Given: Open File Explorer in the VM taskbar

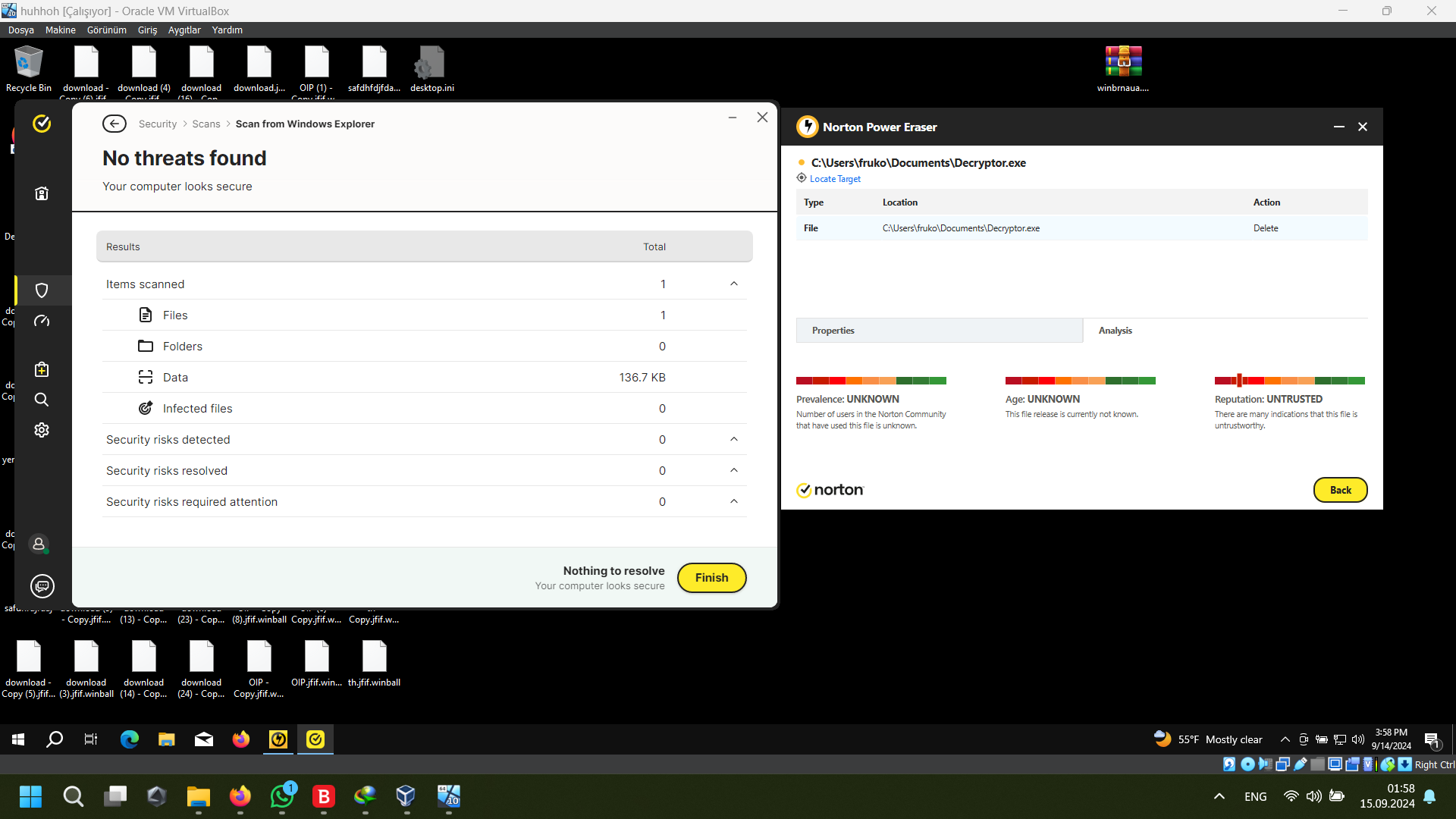Looking at the screenshot, I should pyautogui.click(x=167, y=739).
